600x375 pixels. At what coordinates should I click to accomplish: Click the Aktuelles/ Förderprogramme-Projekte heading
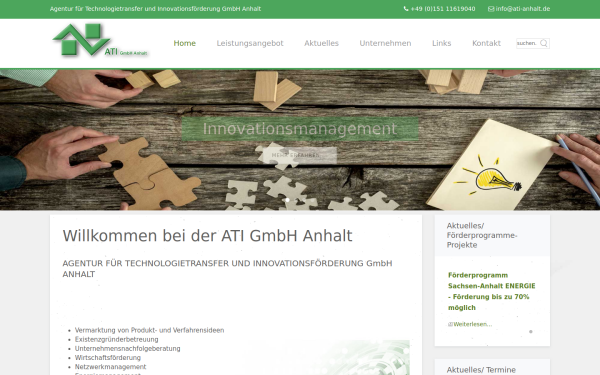click(482, 235)
